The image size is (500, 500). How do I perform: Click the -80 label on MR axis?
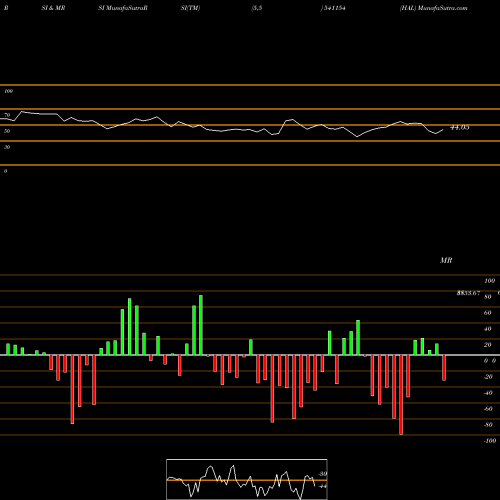coord(488,425)
